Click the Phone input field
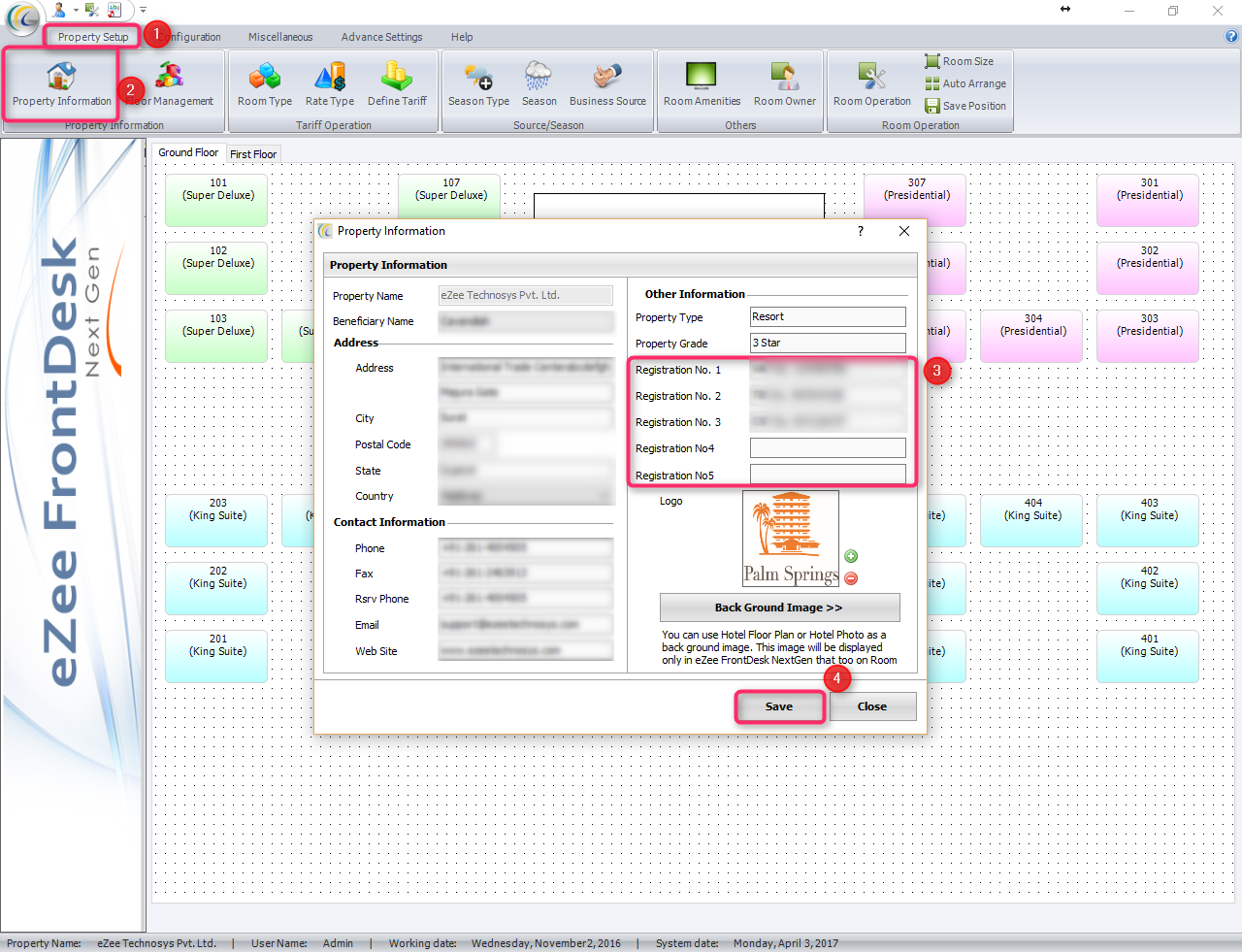The image size is (1242, 952). tap(525, 548)
